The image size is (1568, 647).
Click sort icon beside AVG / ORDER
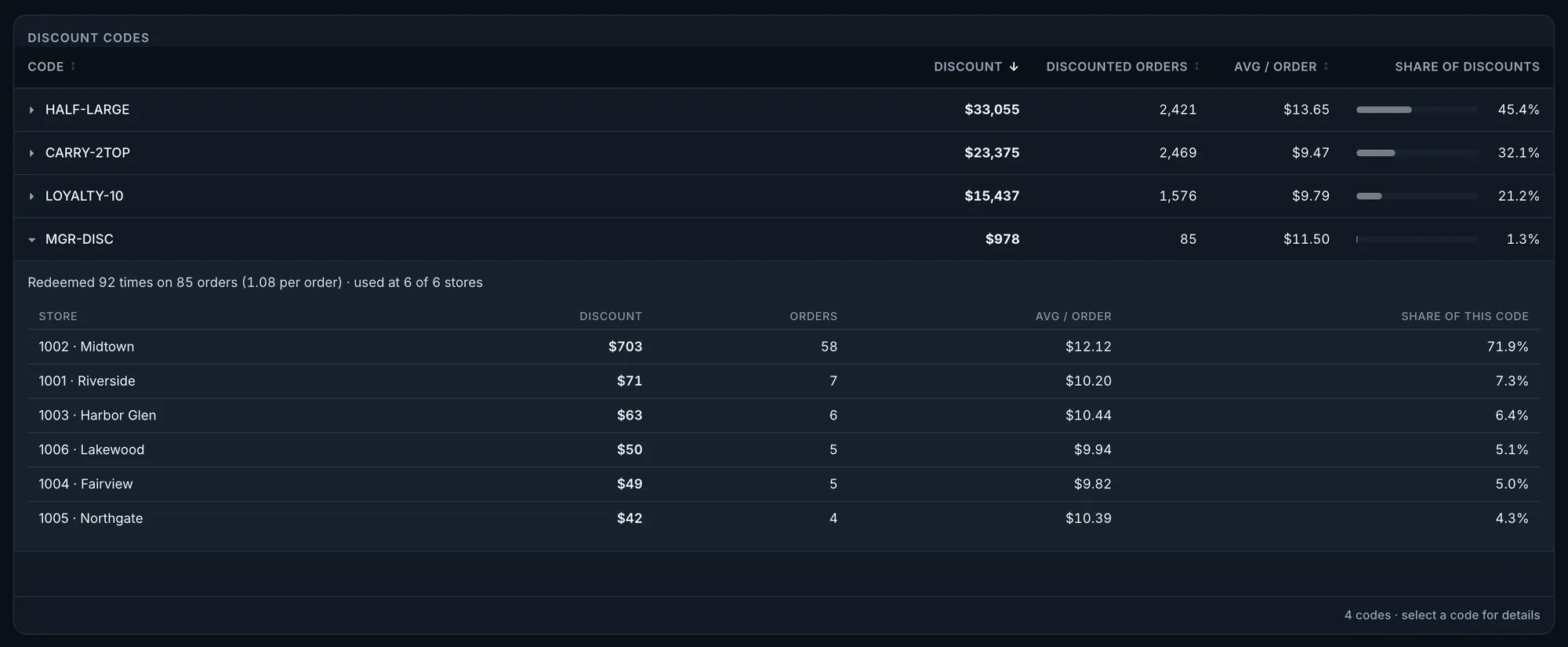pos(1326,67)
